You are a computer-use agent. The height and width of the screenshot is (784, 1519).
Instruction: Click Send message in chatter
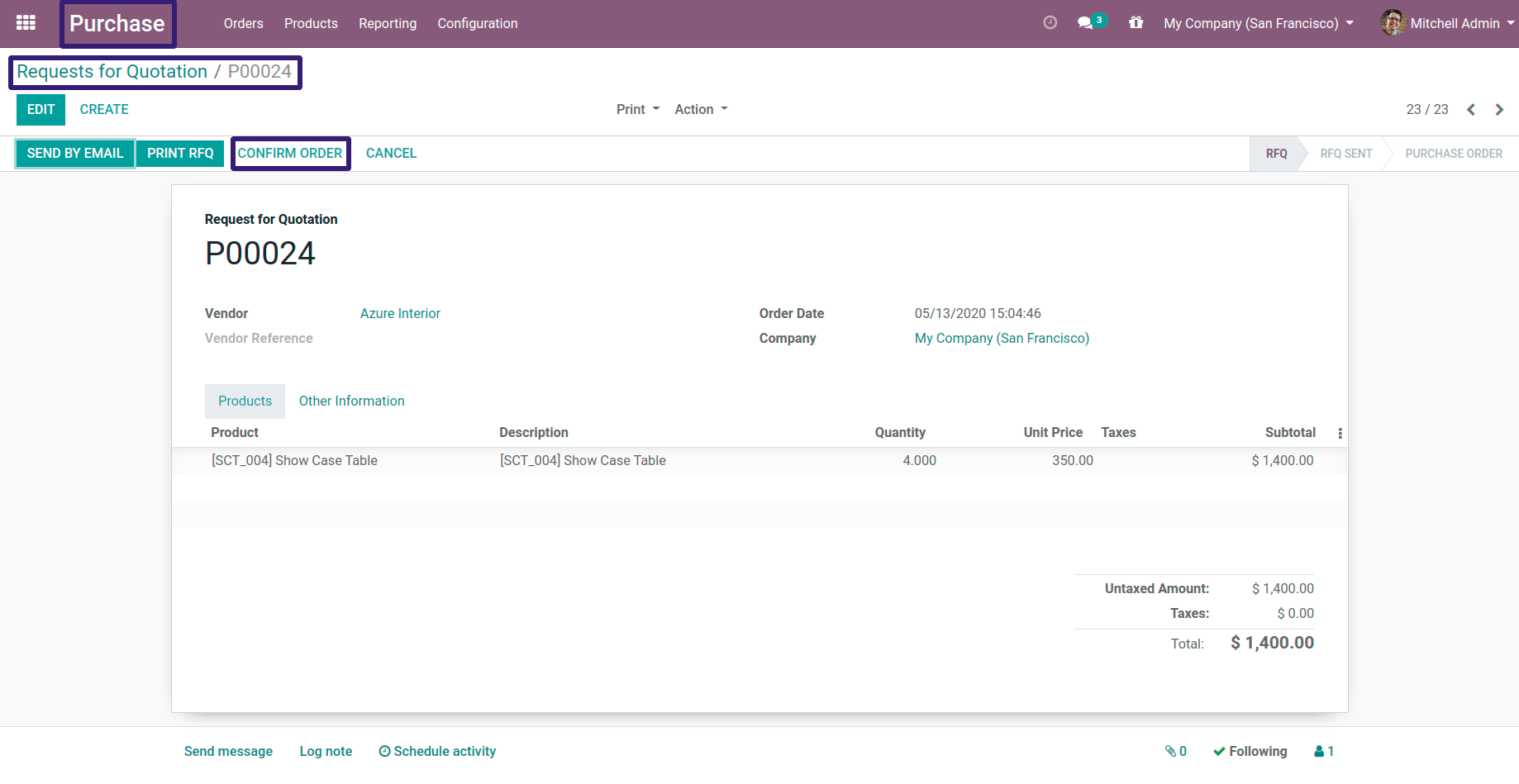point(228,751)
